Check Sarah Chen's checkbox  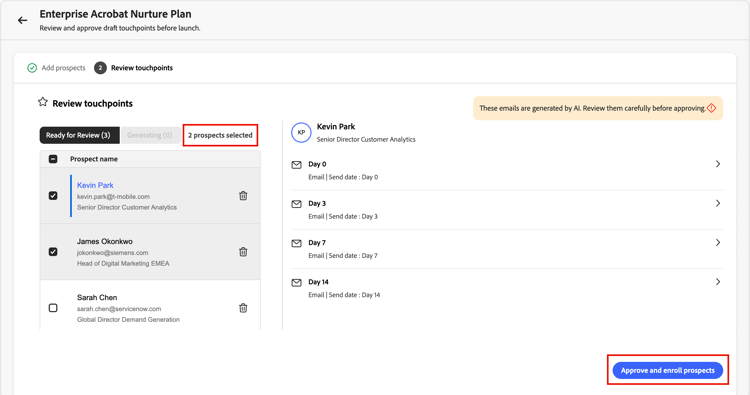click(53, 308)
